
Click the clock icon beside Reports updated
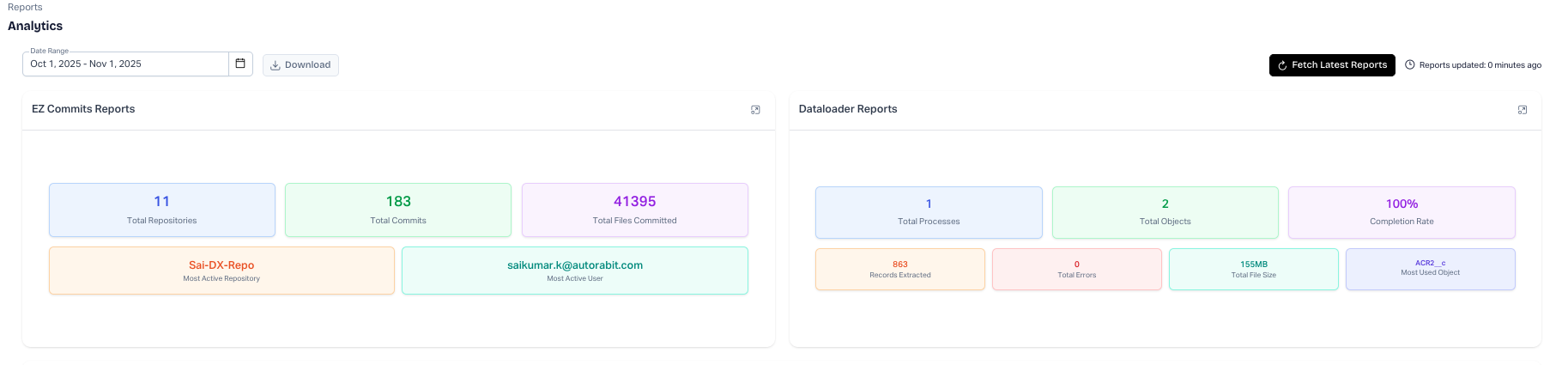tap(1409, 65)
